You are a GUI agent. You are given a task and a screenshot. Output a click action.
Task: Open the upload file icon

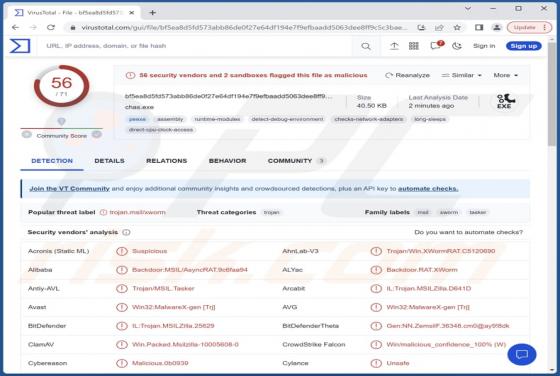coord(394,46)
